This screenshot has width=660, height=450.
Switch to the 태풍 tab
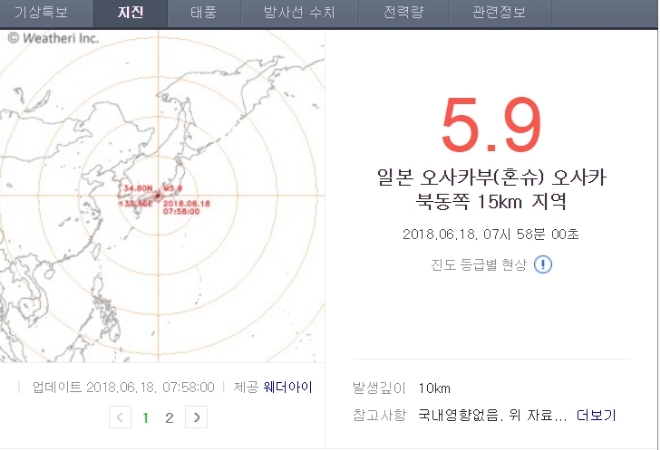204,12
